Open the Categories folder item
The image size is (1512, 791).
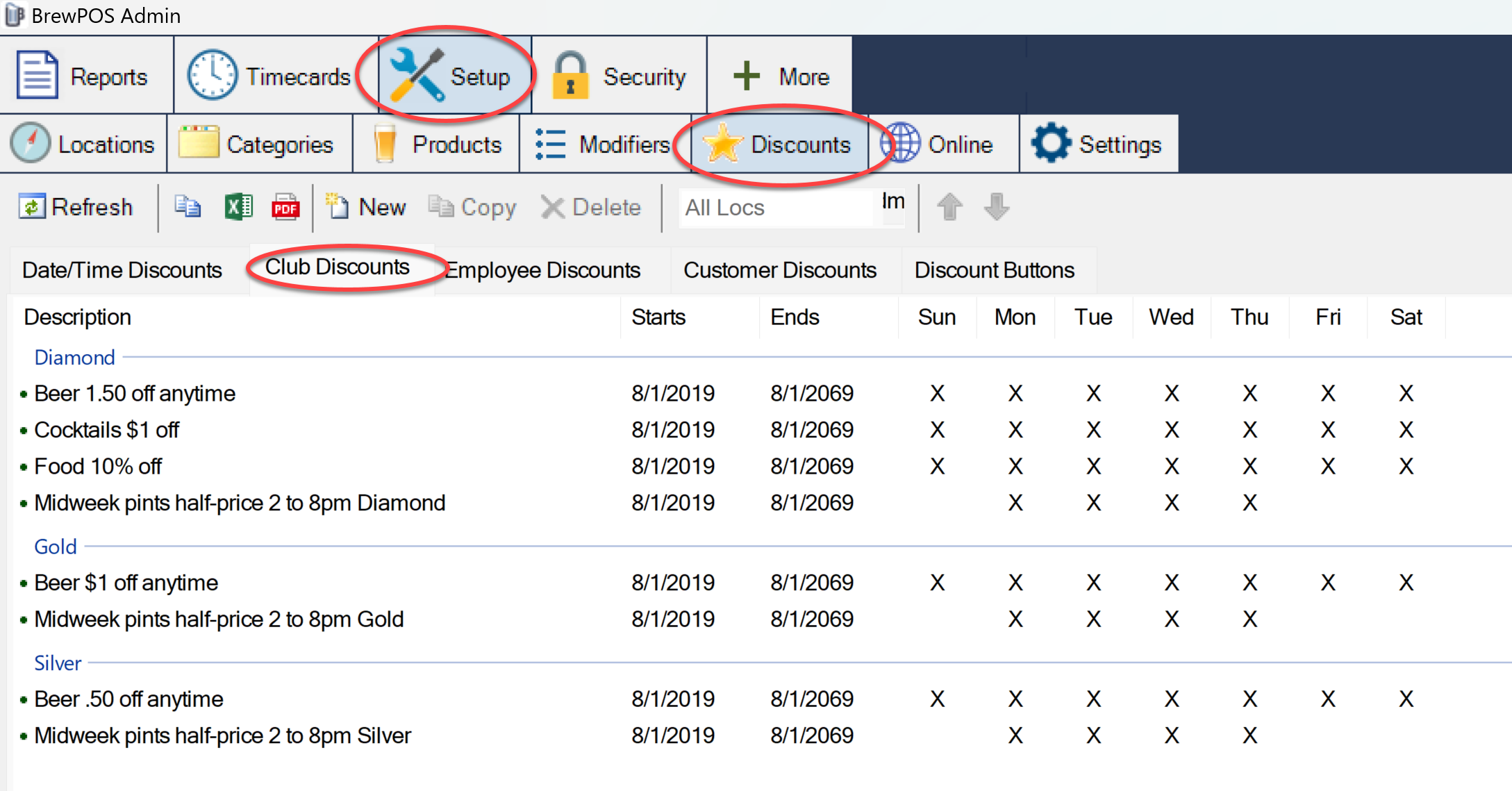[x=259, y=144]
